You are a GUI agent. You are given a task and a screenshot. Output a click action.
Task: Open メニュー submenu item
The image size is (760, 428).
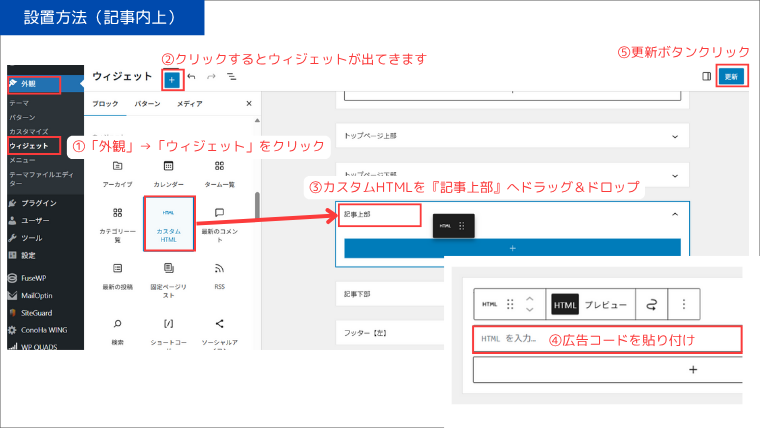point(22,160)
